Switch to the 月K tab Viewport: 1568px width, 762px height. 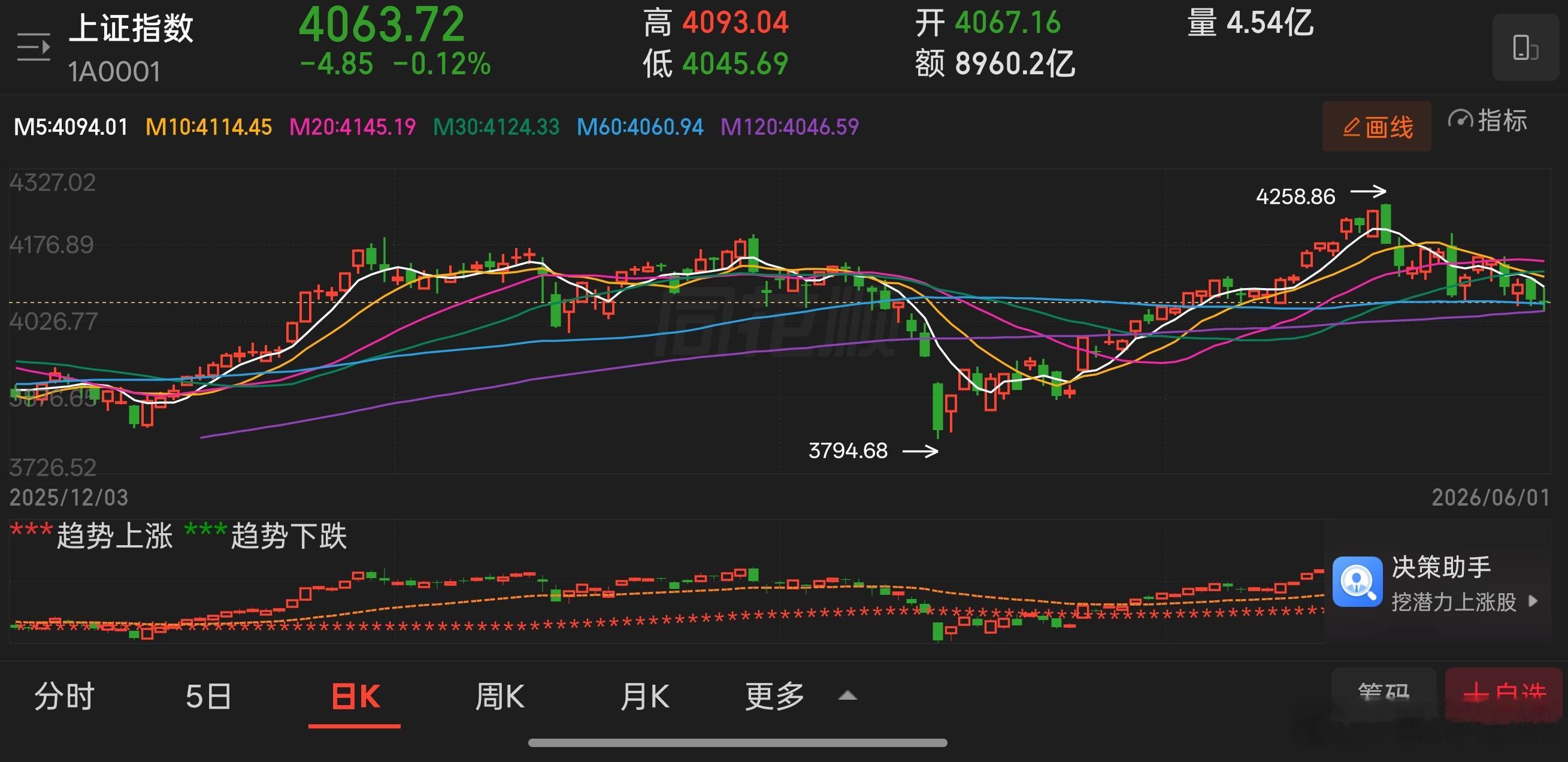(645, 696)
